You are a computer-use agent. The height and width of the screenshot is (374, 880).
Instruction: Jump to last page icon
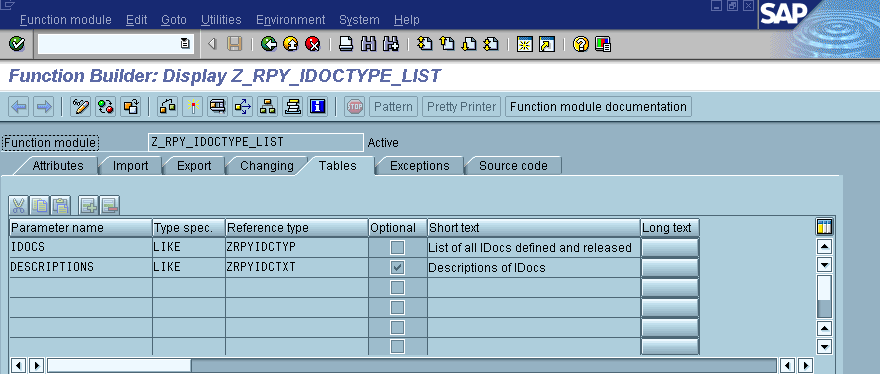(491, 44)
